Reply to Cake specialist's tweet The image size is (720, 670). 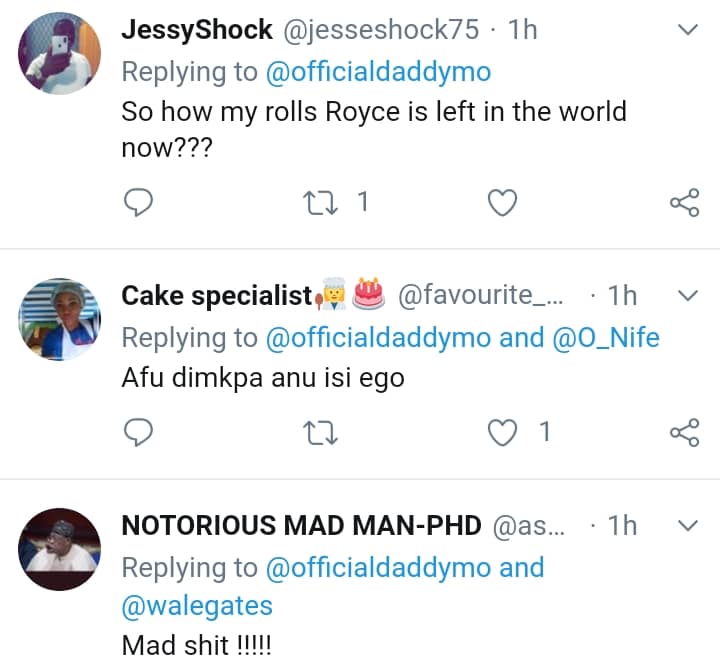[137, 432]
